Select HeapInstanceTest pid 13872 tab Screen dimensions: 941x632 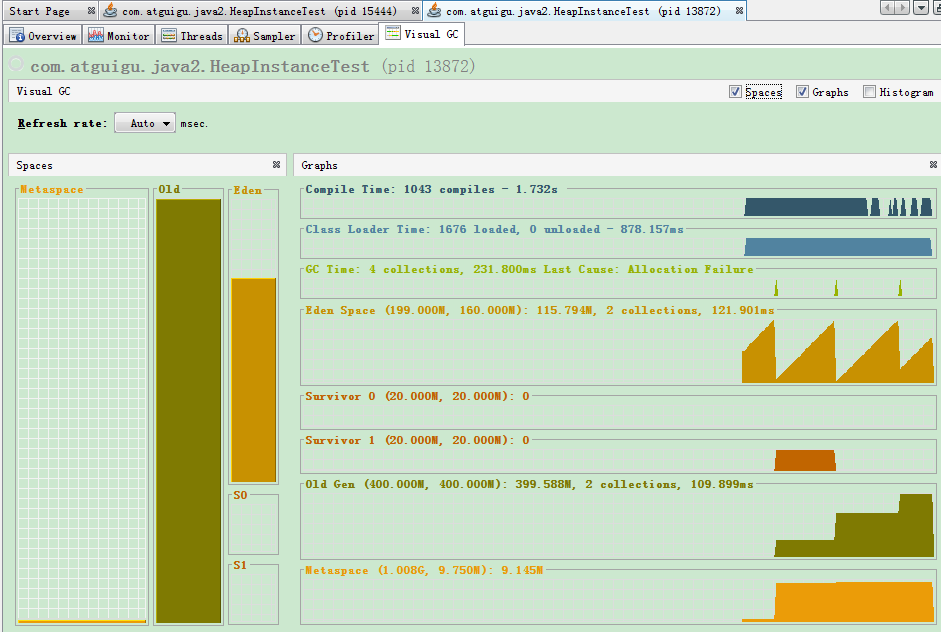pos(583,11)
